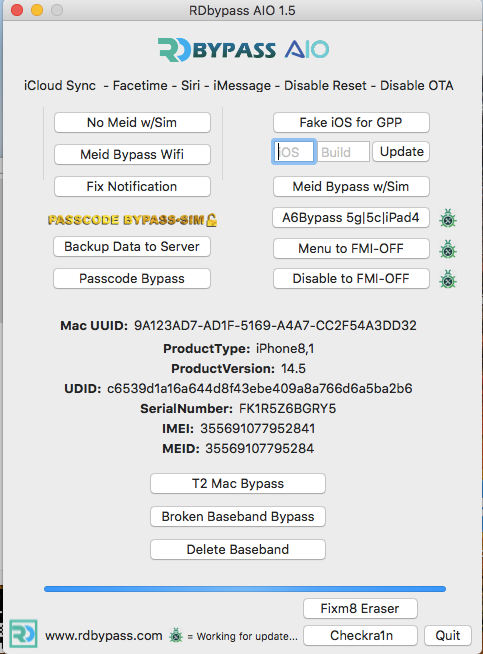Screen dimensions: 483x654
Task: Run Fix Notification
Action: 132,186
